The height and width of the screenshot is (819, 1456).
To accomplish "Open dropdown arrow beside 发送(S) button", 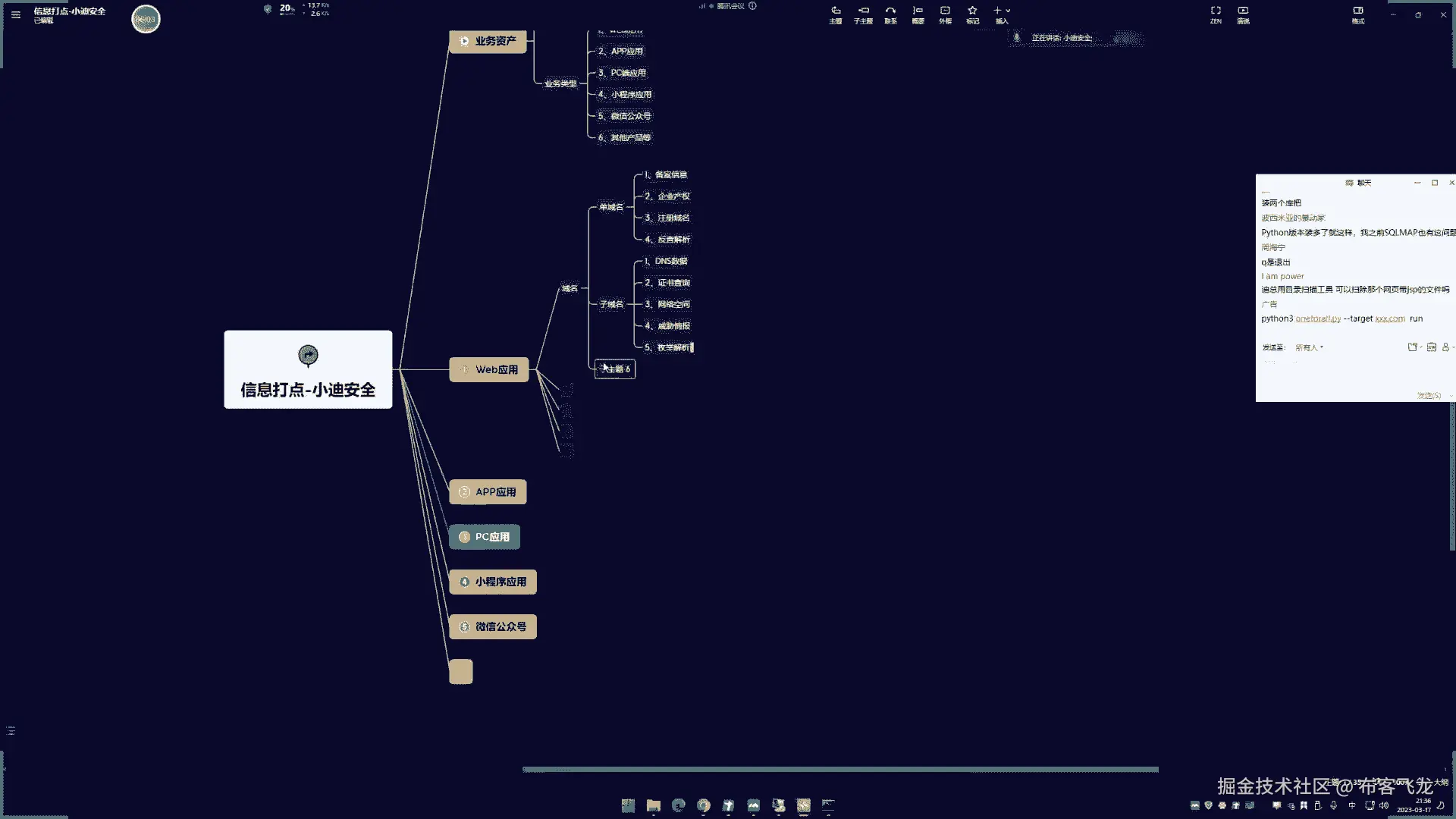I will click(x=1451, y=396).
